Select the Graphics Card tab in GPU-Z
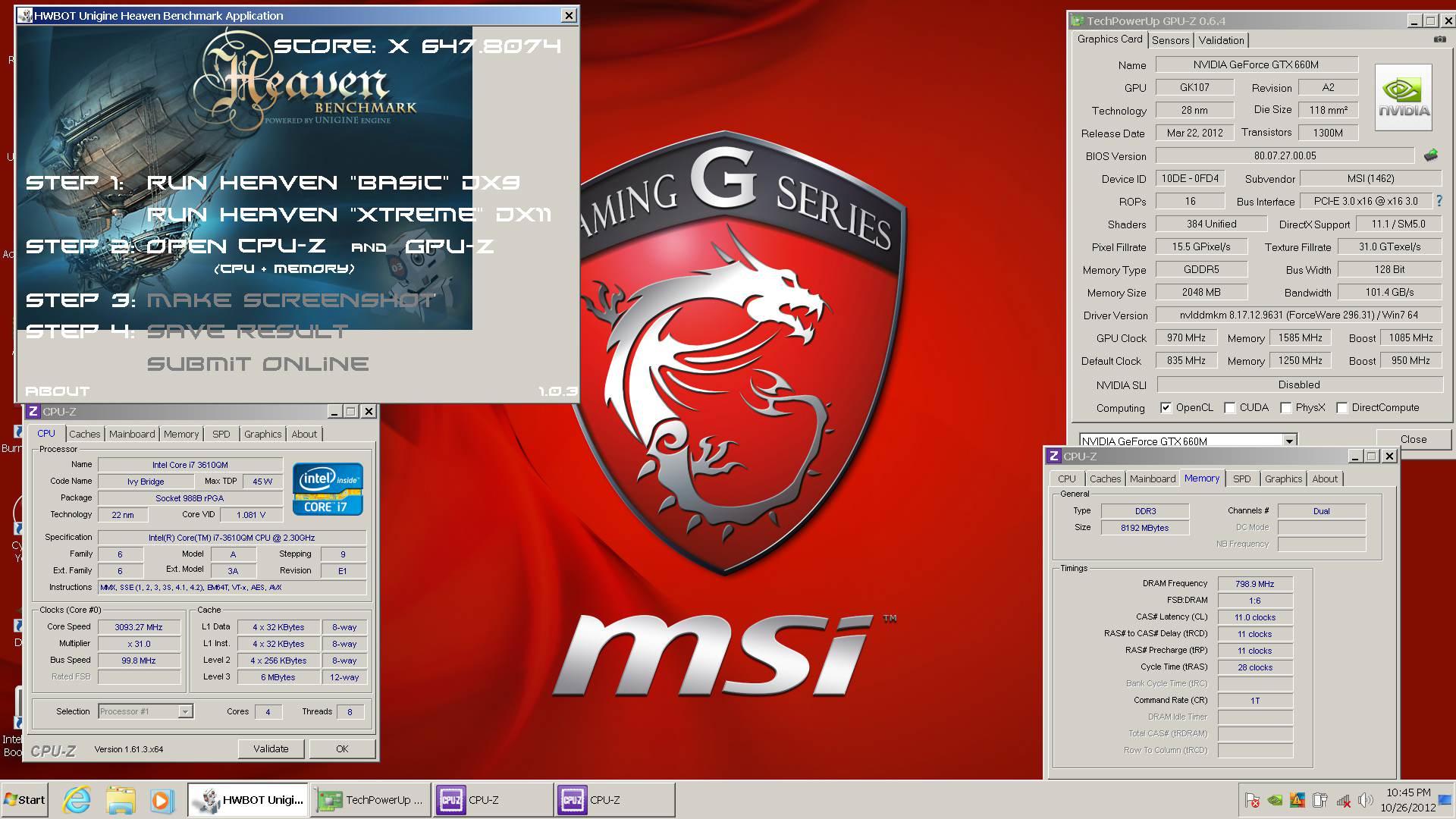The image size is (1456, 819). [1109, 39]
